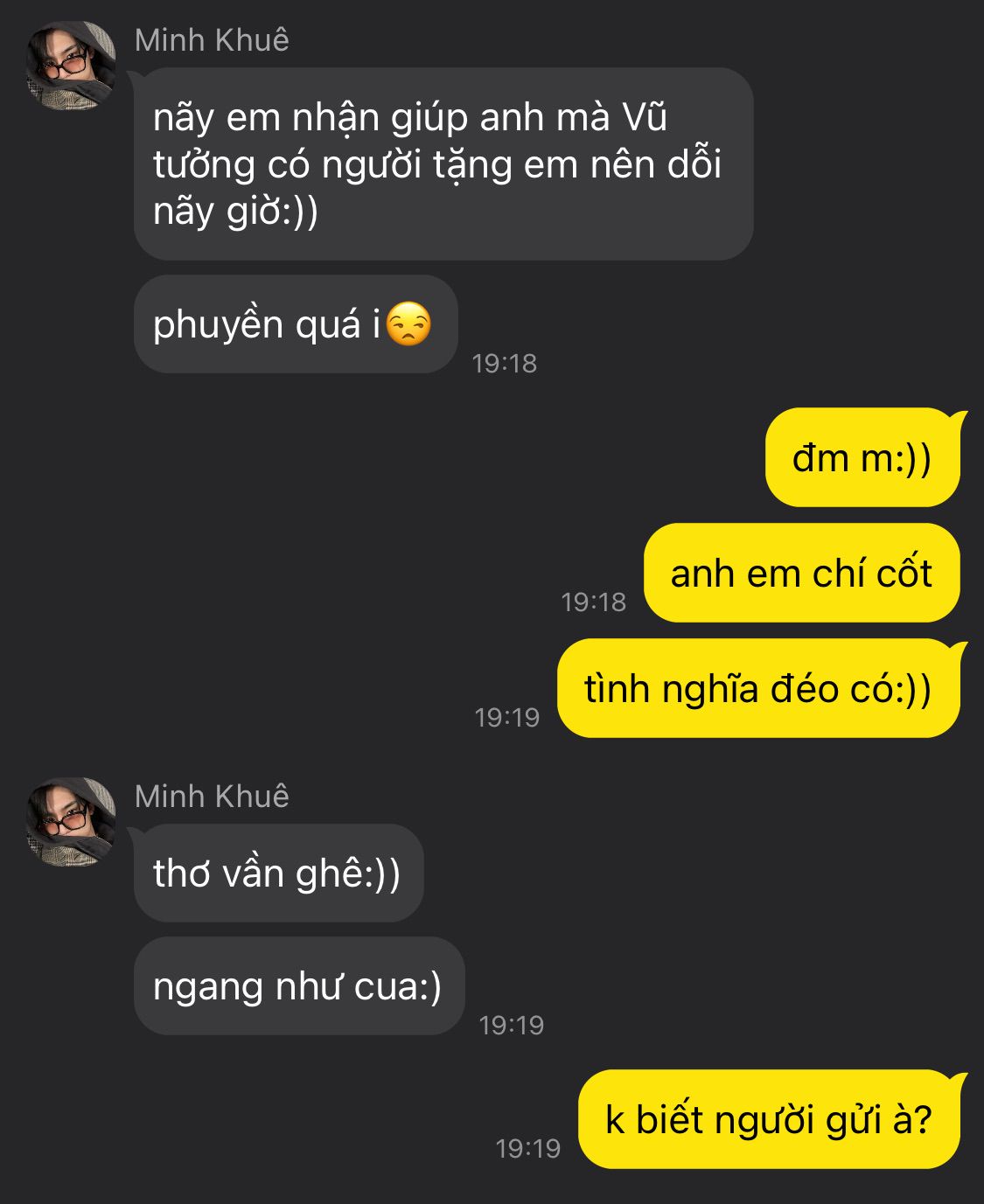984x1204 pixels.
Task: Tap 19:18 timestamp beside "phuyền quá i"
Action: coord(505,363)
